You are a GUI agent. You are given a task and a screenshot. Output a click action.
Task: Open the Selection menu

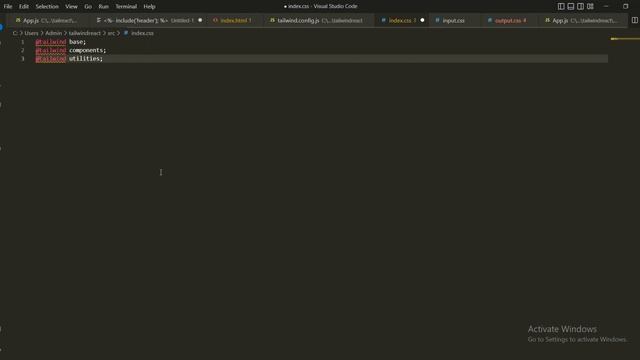(47, 7)
